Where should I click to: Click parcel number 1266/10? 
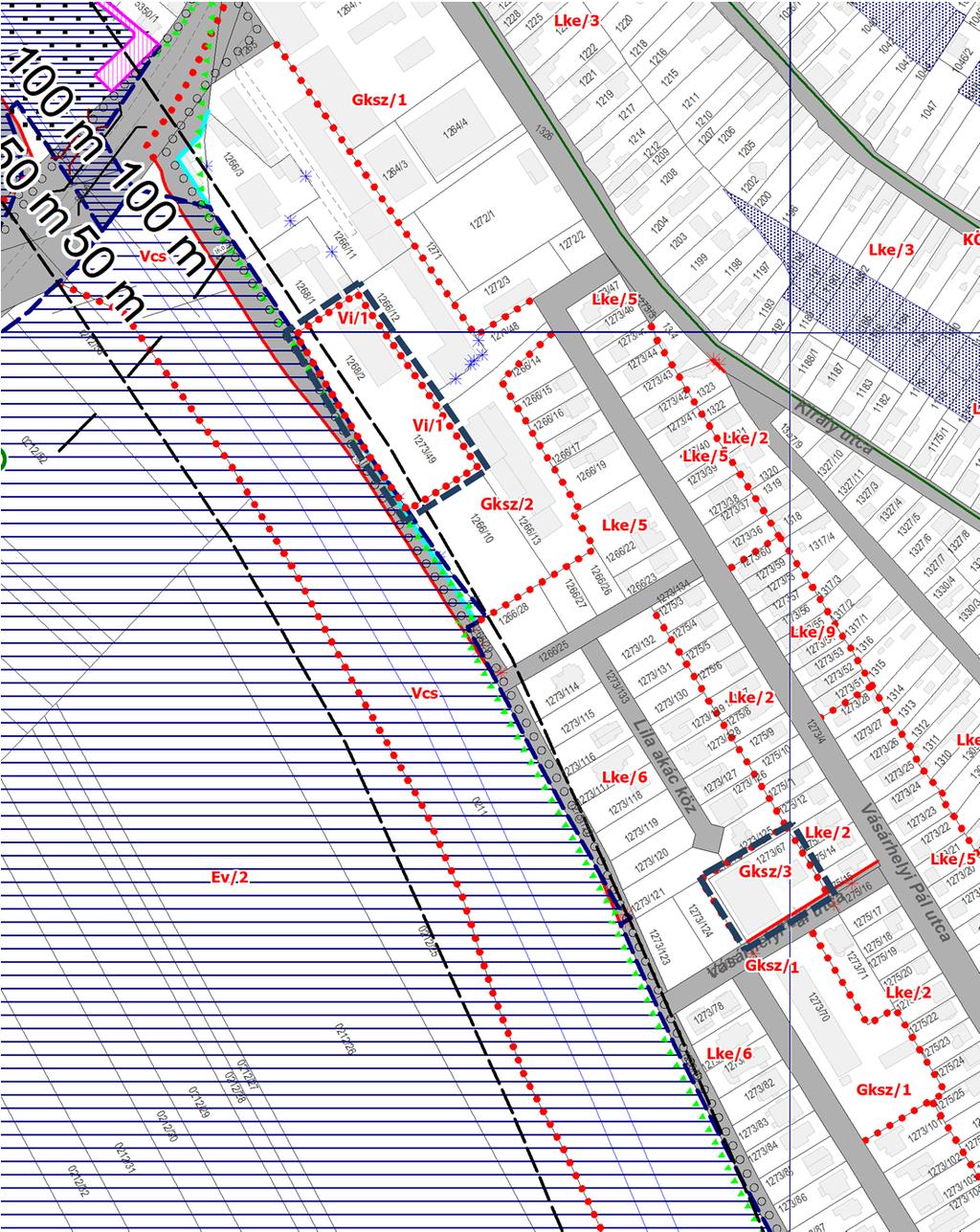click(482, 528)
